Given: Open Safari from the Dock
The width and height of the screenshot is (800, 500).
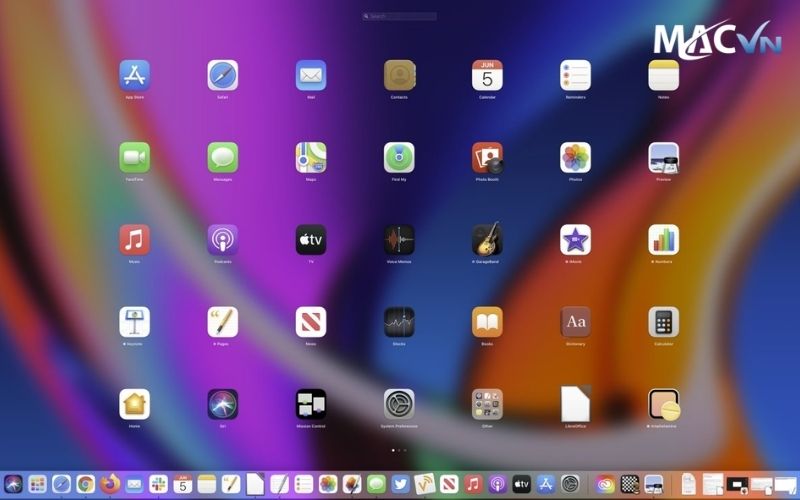Looking at the screenshot, I should click(x=62, y=484).
